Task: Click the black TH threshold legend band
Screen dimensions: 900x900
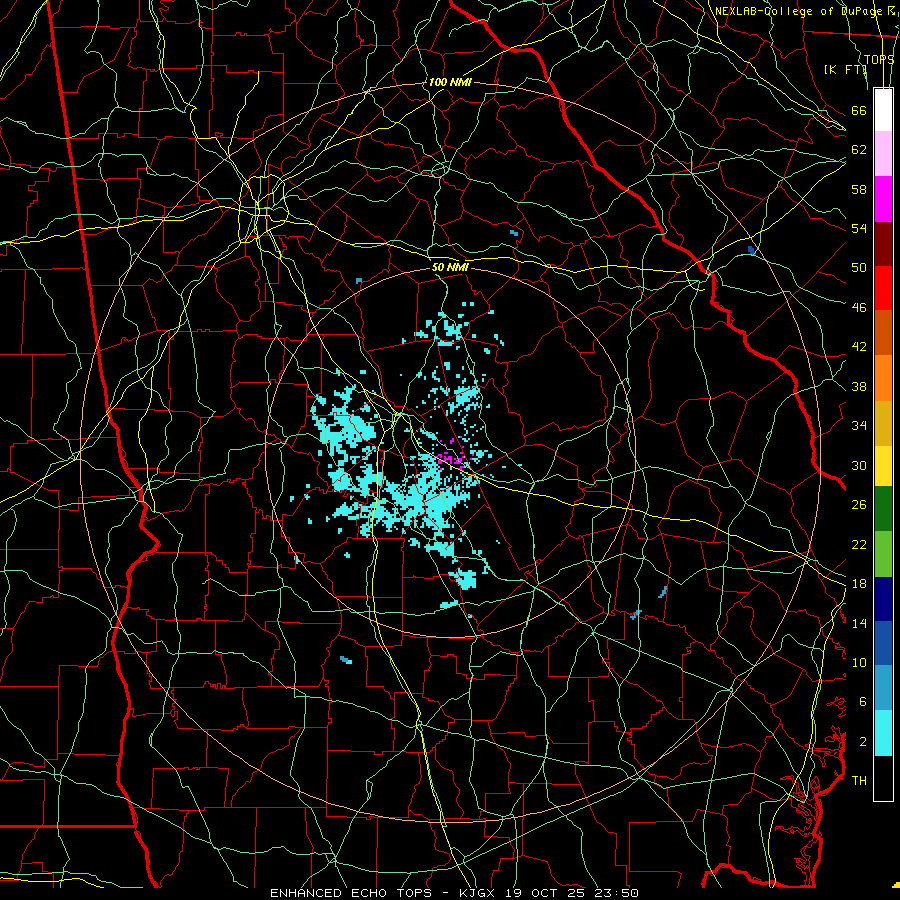Action: (x=883, y=778)
